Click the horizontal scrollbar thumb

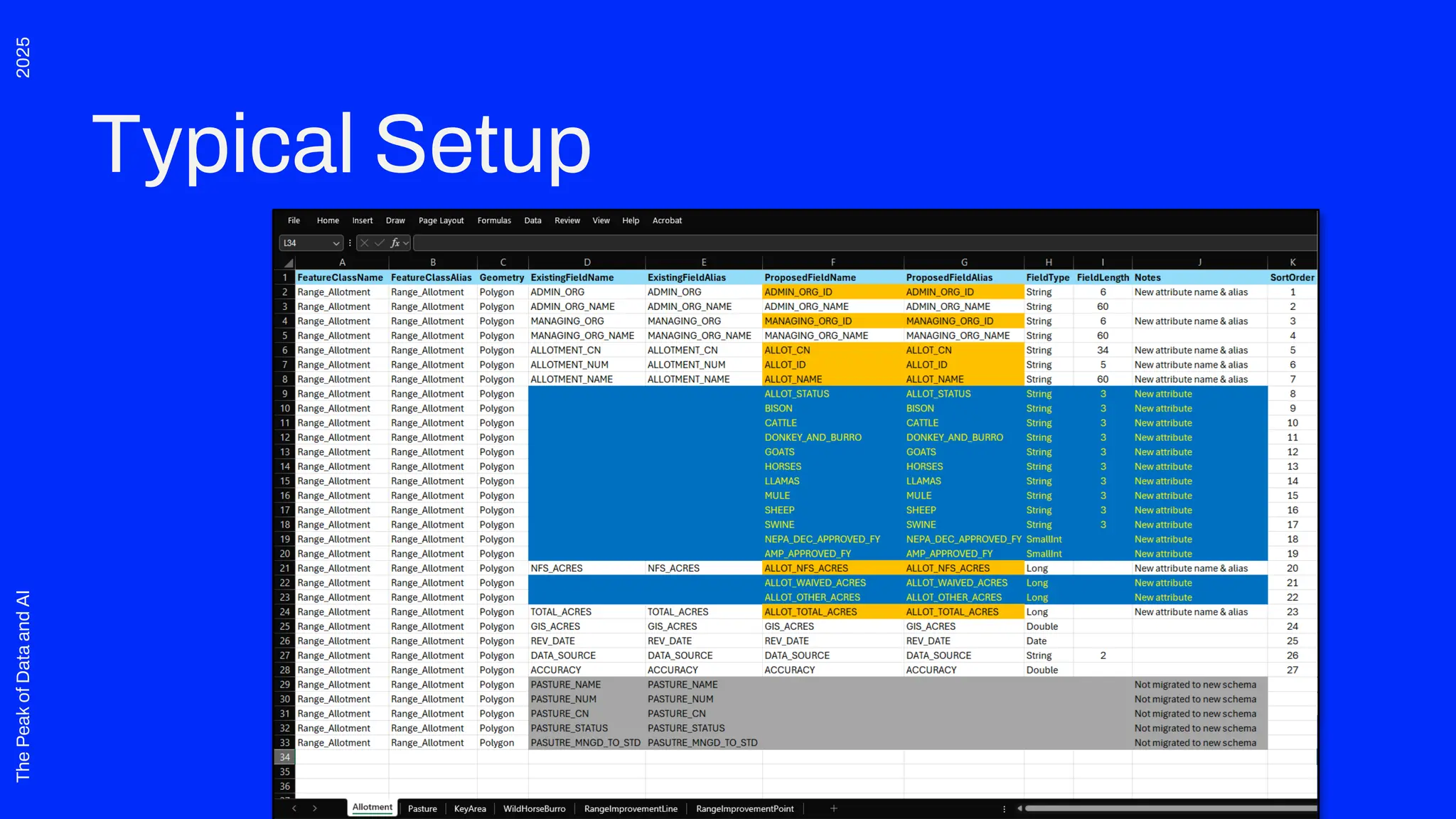tap(1170, 808)
